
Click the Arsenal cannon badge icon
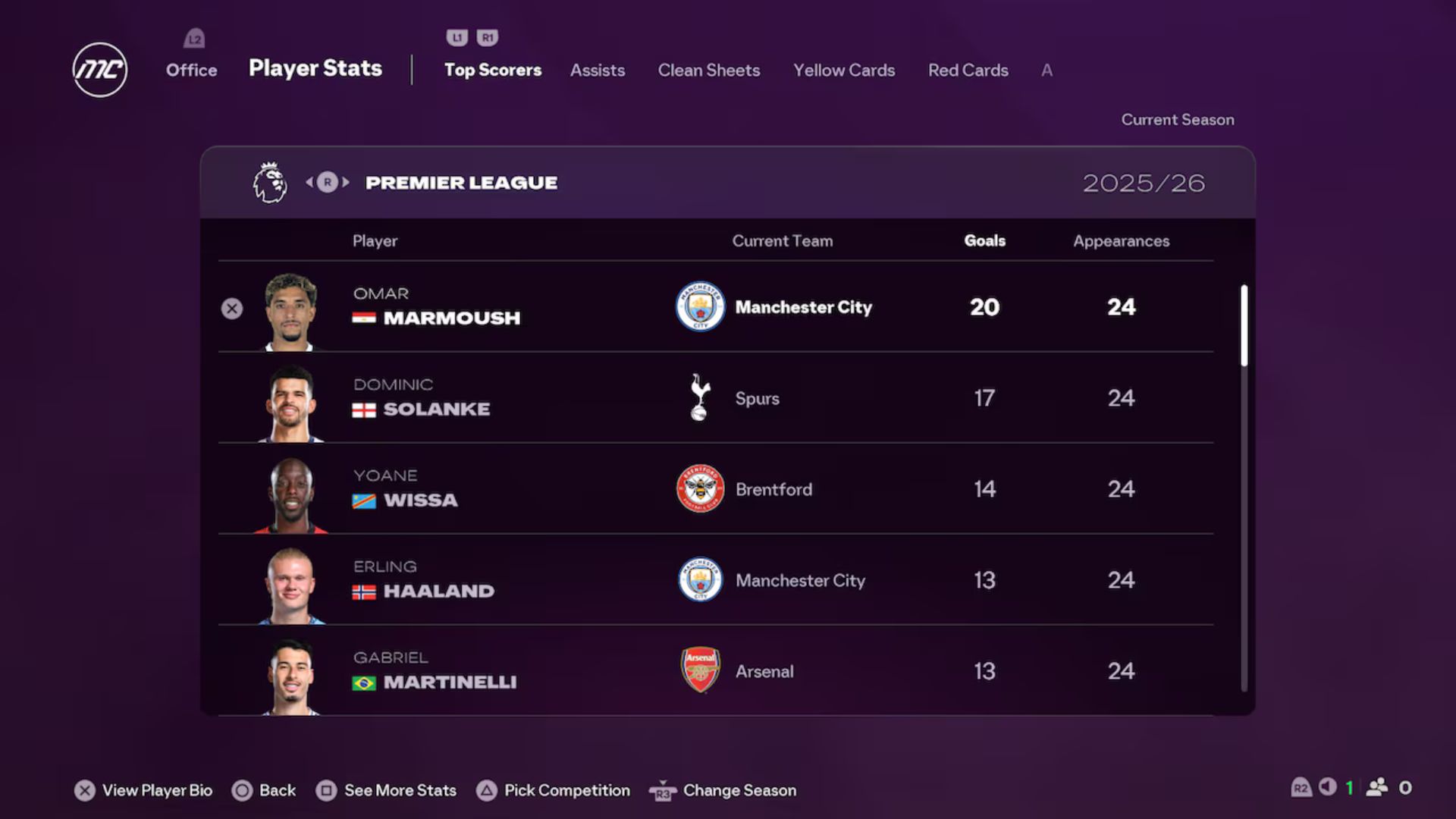[699, 671]
